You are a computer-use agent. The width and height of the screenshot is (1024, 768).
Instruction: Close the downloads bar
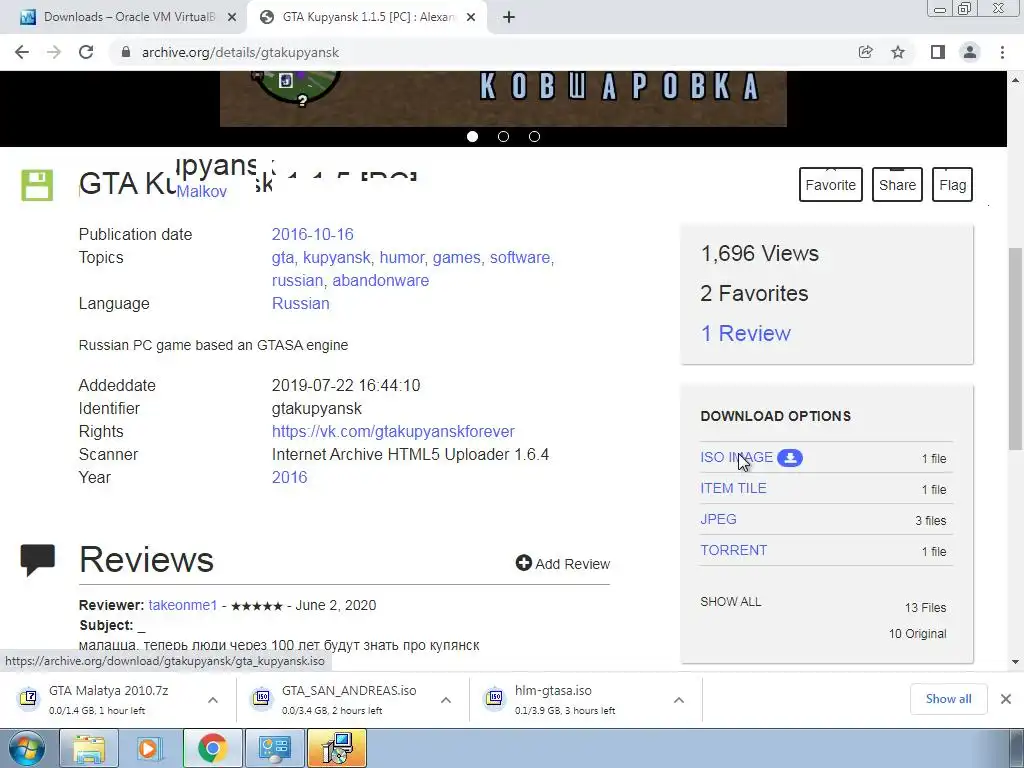point(1006,699)
